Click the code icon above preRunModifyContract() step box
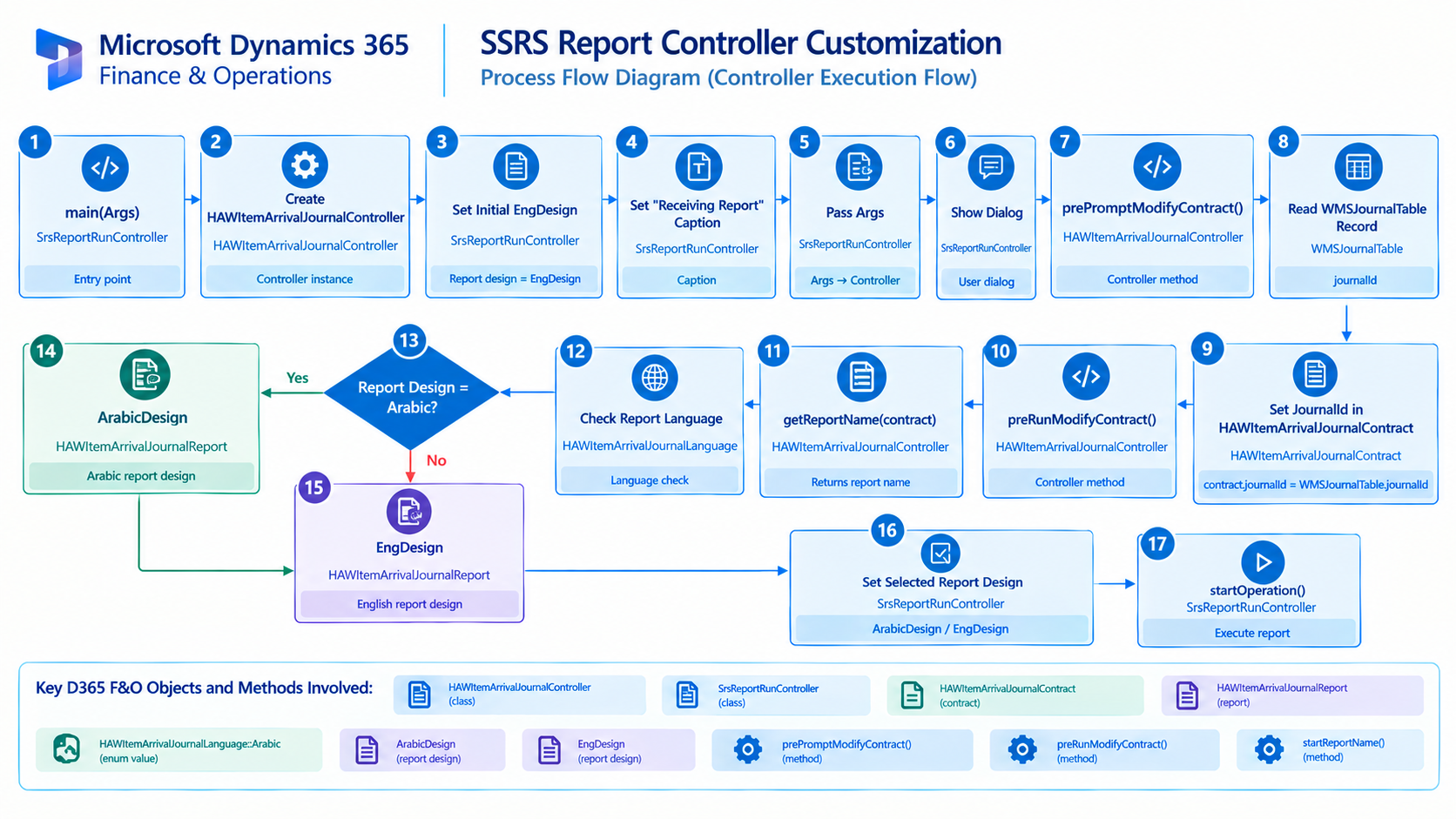 click(1086, 376)
